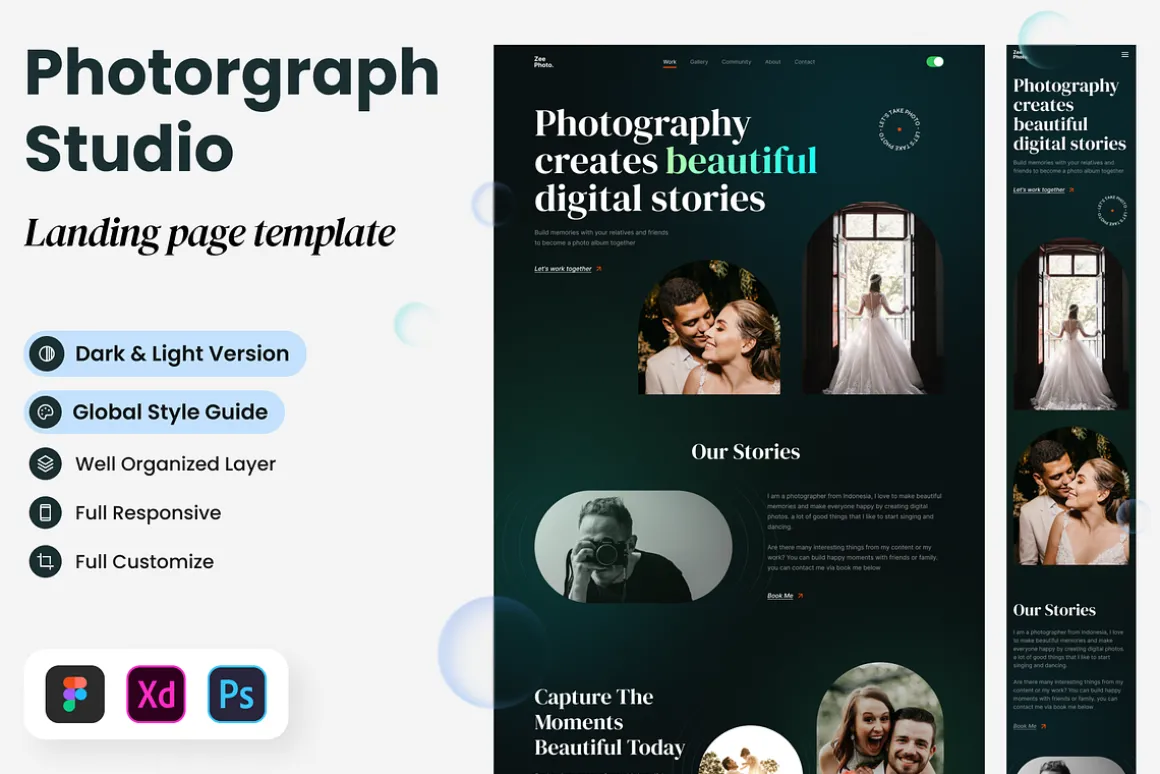This screenshot has width=1160, height=774.
Task: Open the Work nav item
Action: point(670,62)
